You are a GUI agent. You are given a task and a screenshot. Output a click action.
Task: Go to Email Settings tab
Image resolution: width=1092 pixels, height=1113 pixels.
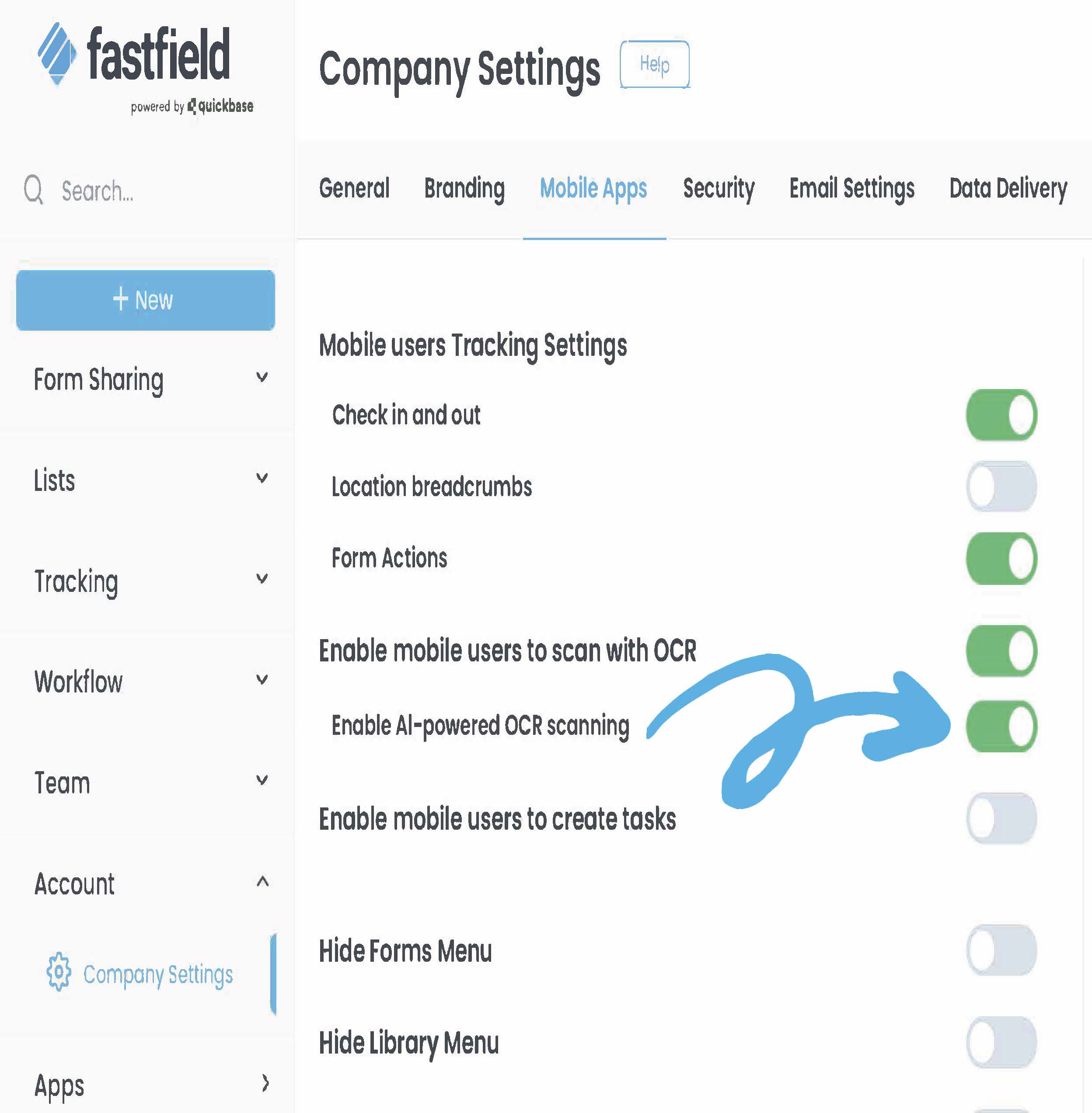pyautogui.click(x=851, y=189)
